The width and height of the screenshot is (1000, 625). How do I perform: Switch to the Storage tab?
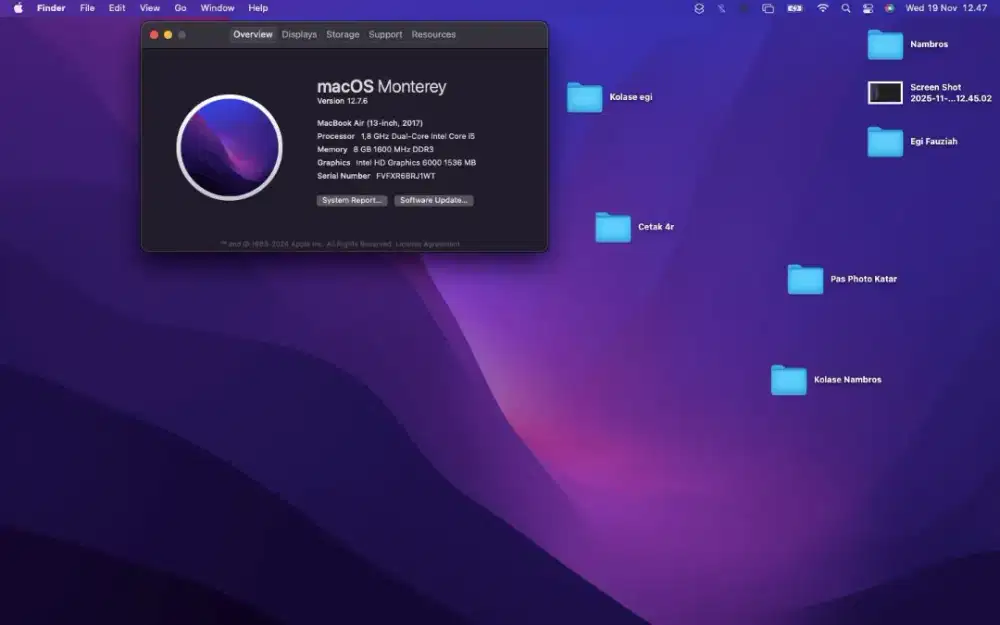pyautogui.click(x=342, y=35)
